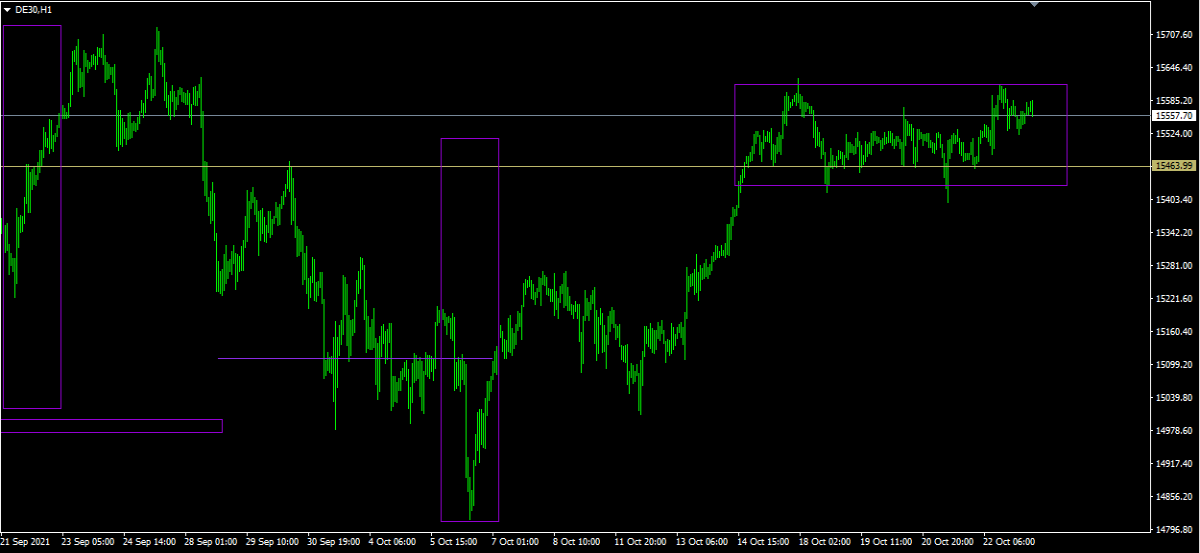The height and width of the screenshot is (553, 1200).
Task: Click the 28 Sep 01:00 time label
Action: coord(211,542)
